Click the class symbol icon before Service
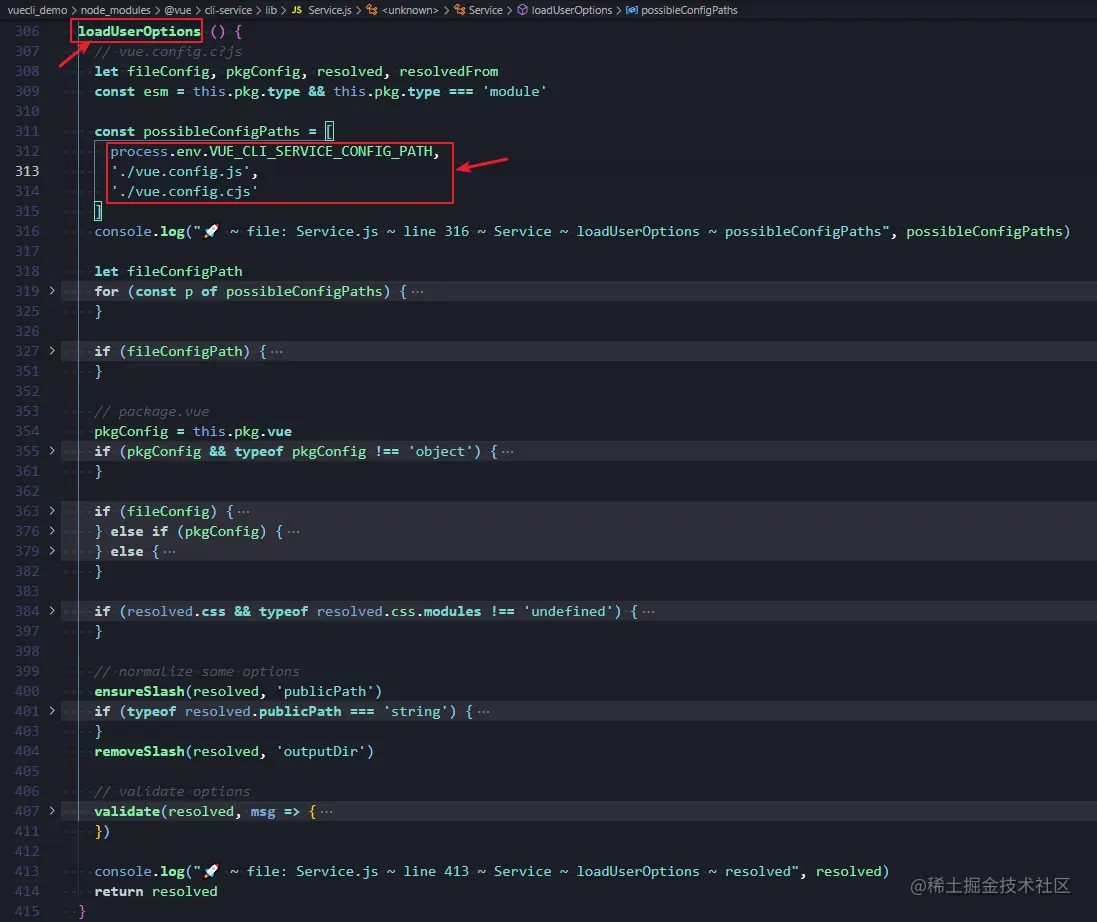Viewport: 1097px width, 922px height. point(460,10)
